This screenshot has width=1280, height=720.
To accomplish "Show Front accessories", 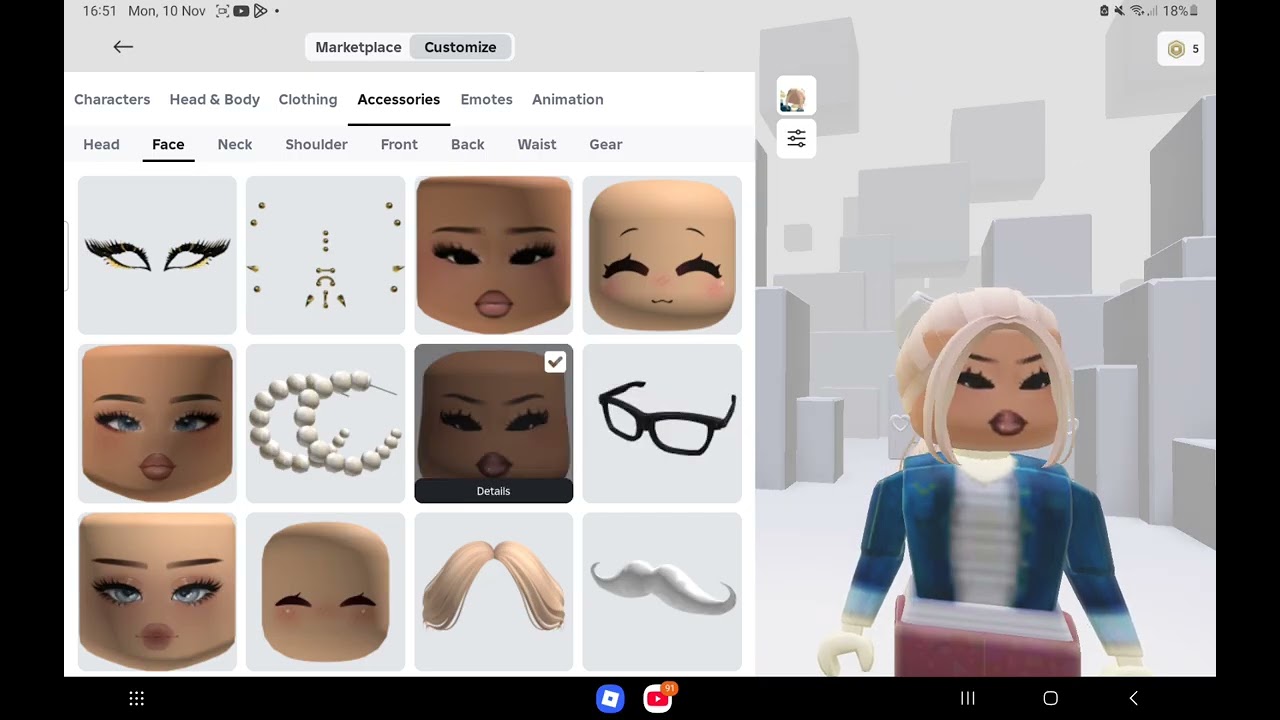I will pyautogui.click(x=399, y=144).
